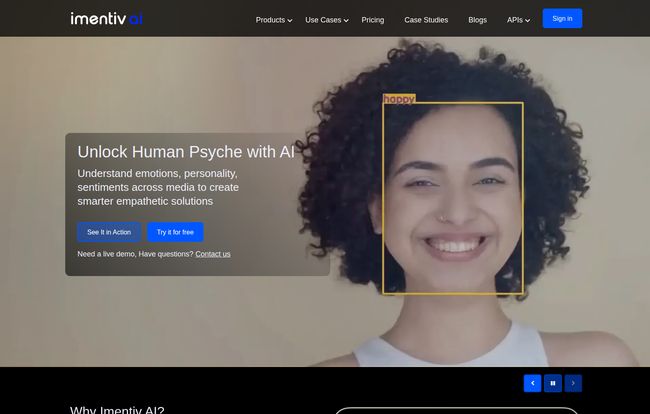This screenshot has height=414, width=650.
Task: Click the 'Understand emotions, personality' subtitle text
Action: tap(158, 187)
